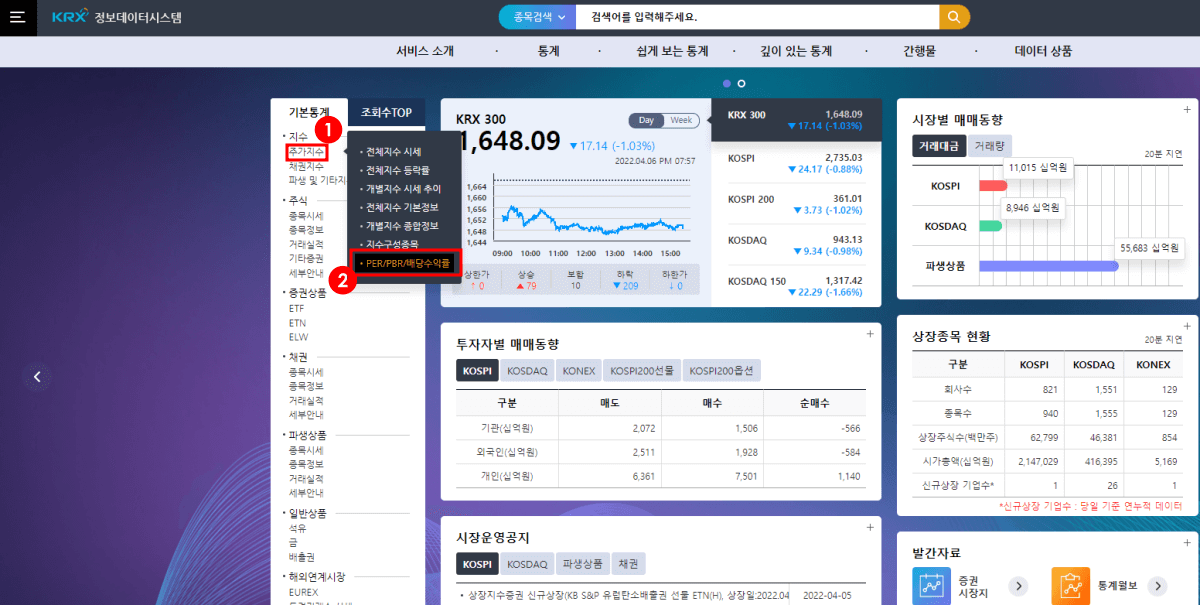Click 석유 under 일반상품

[297, 528]
